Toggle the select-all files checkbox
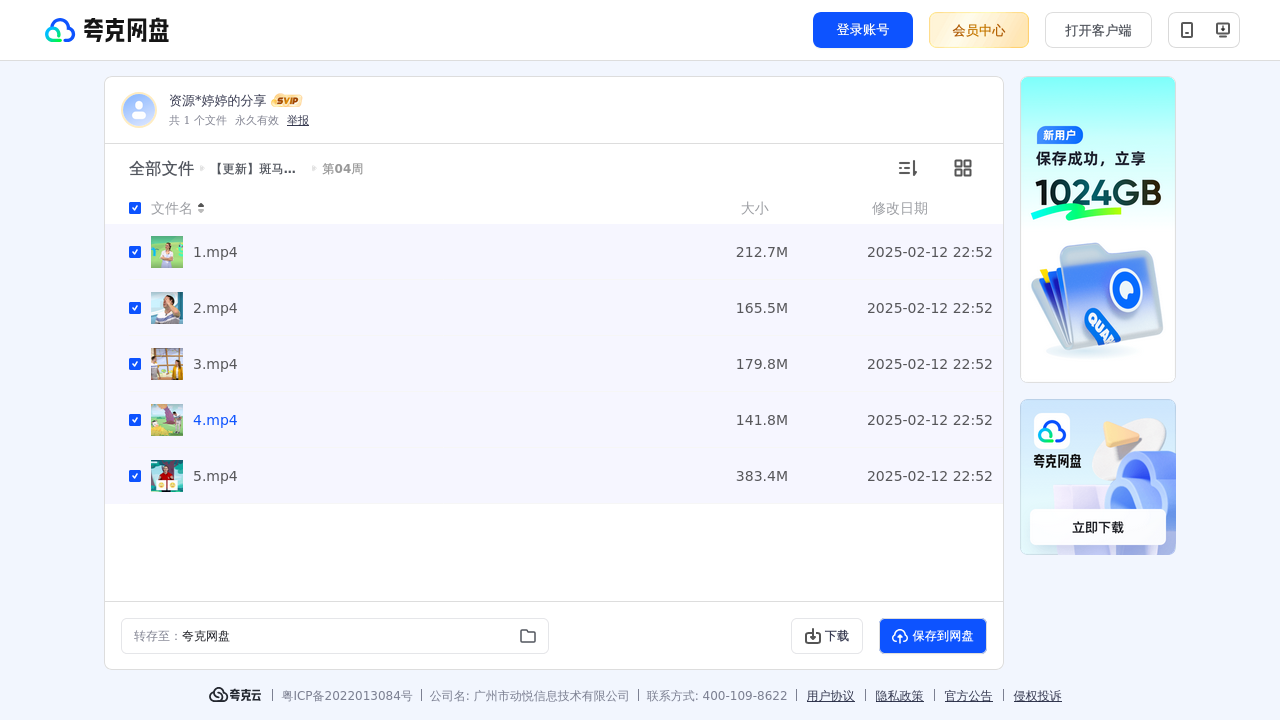1280x720 pixels. pyautogui.click(x=135, y=208)
